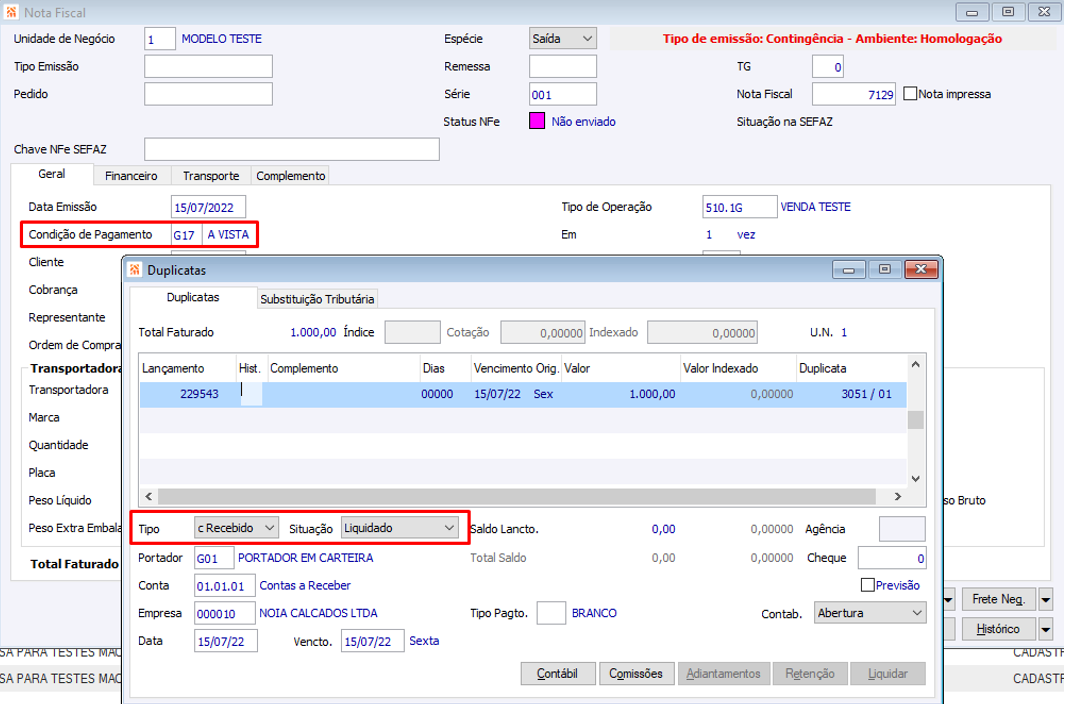Click the Vencimento Orig. column header
1068x704 pixels.
tap(516, 368)
